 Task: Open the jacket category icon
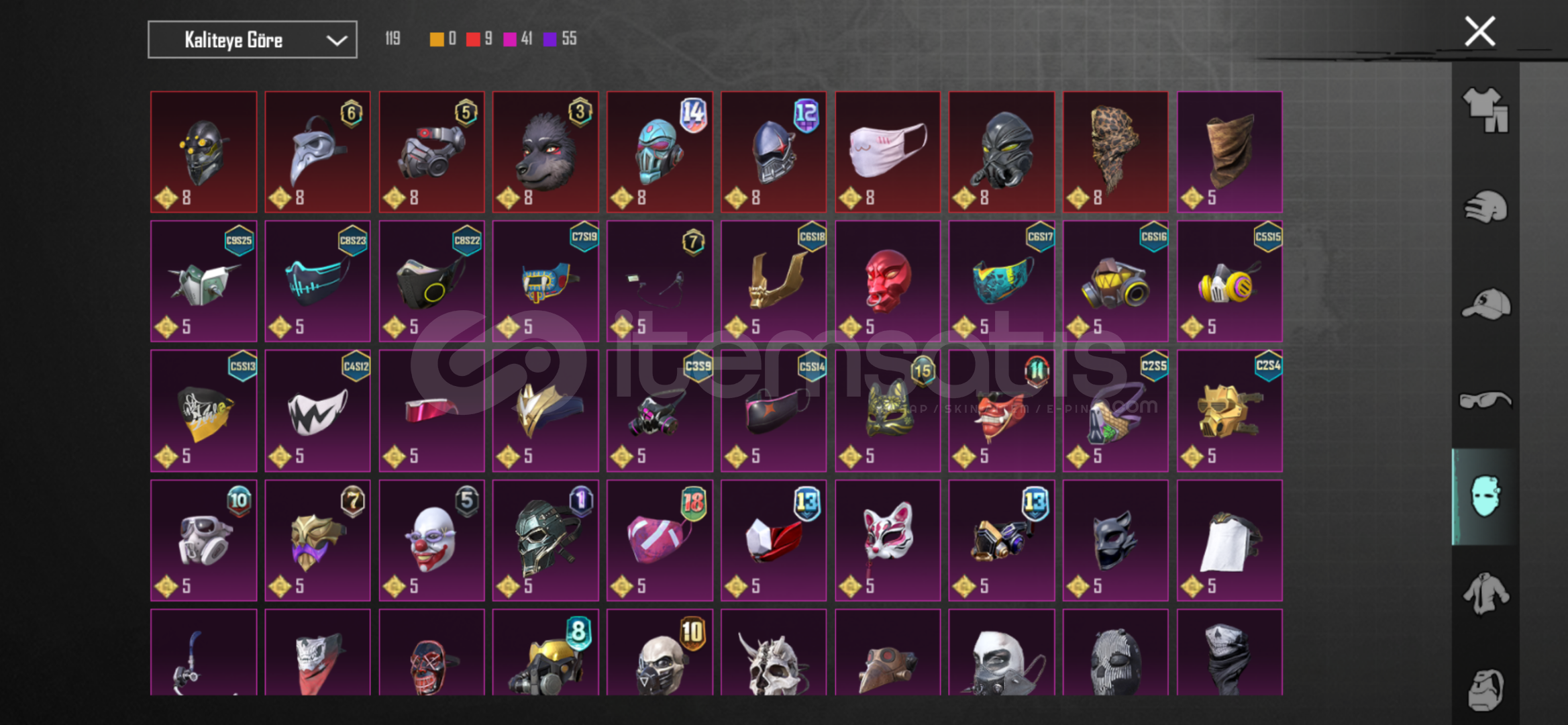pyautogui.click(x=1485, y=593)
